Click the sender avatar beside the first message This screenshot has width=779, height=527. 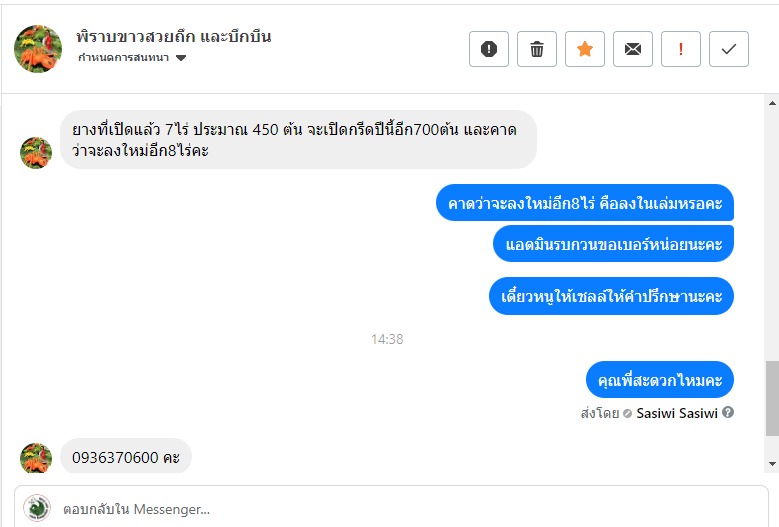coord(36,152)
